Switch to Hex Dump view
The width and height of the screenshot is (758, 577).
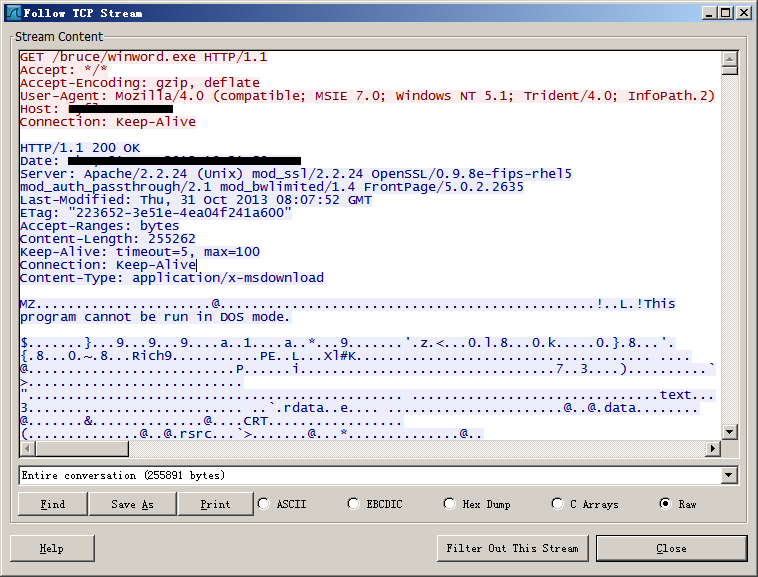pyautogui.click(x=449, y=504)
